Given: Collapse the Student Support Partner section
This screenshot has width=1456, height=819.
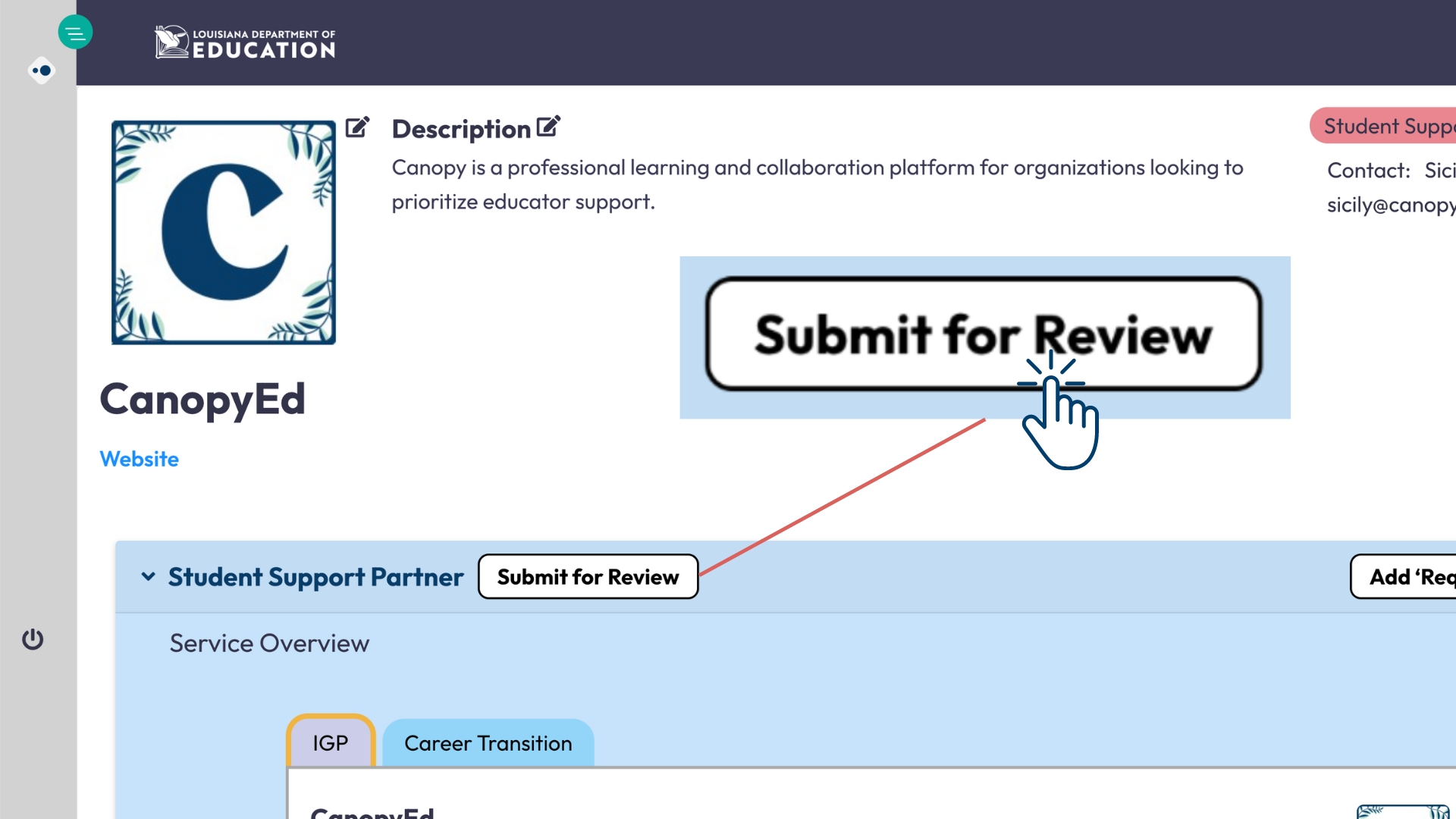Looking at the screenshot, I should 148,576.
